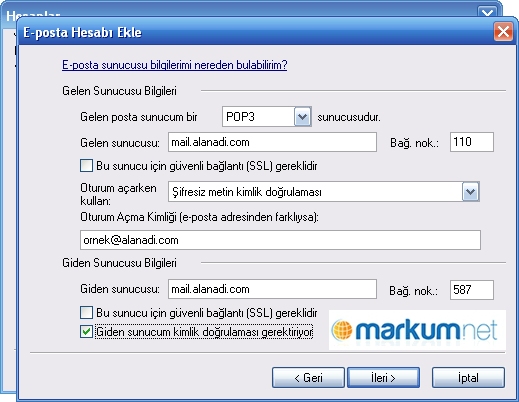Click the Gelen sunucusu field
The height and width of the screenshot is (402, 519).
coord(272,142)
